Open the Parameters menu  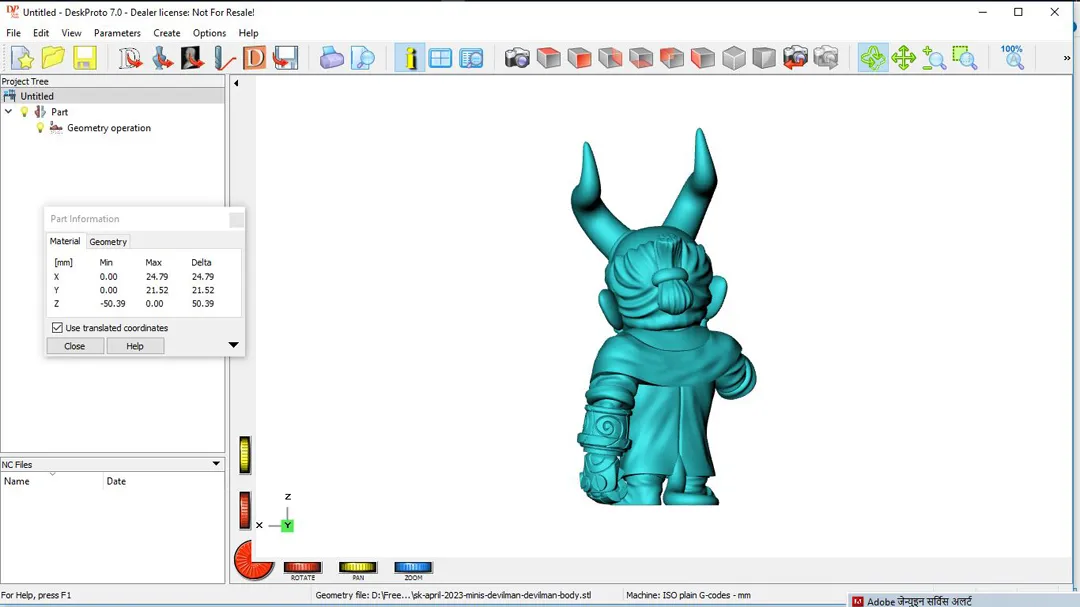pos(117,33)
